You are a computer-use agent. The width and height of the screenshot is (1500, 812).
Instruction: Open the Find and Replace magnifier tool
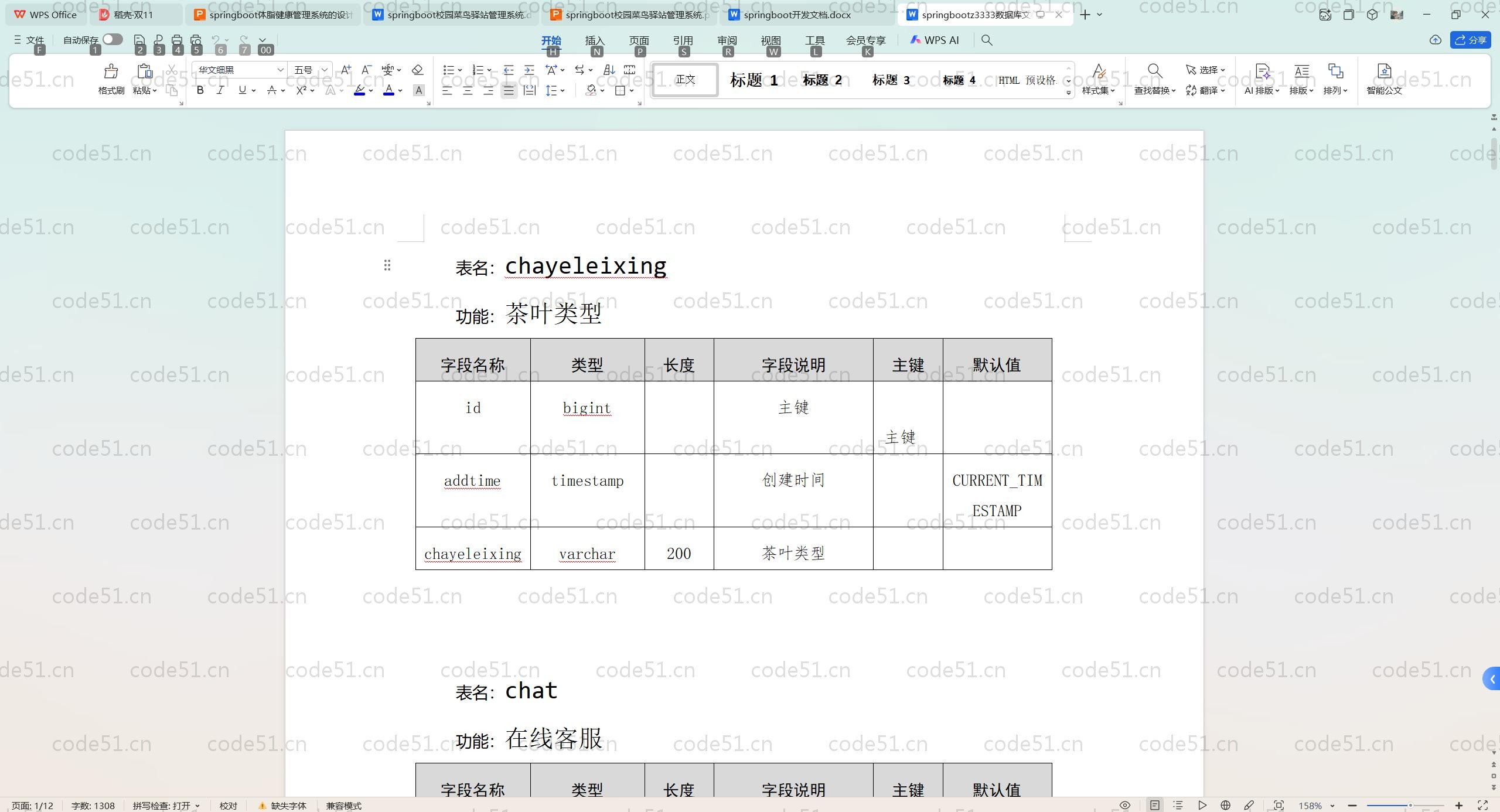[x=1154, y=71]
